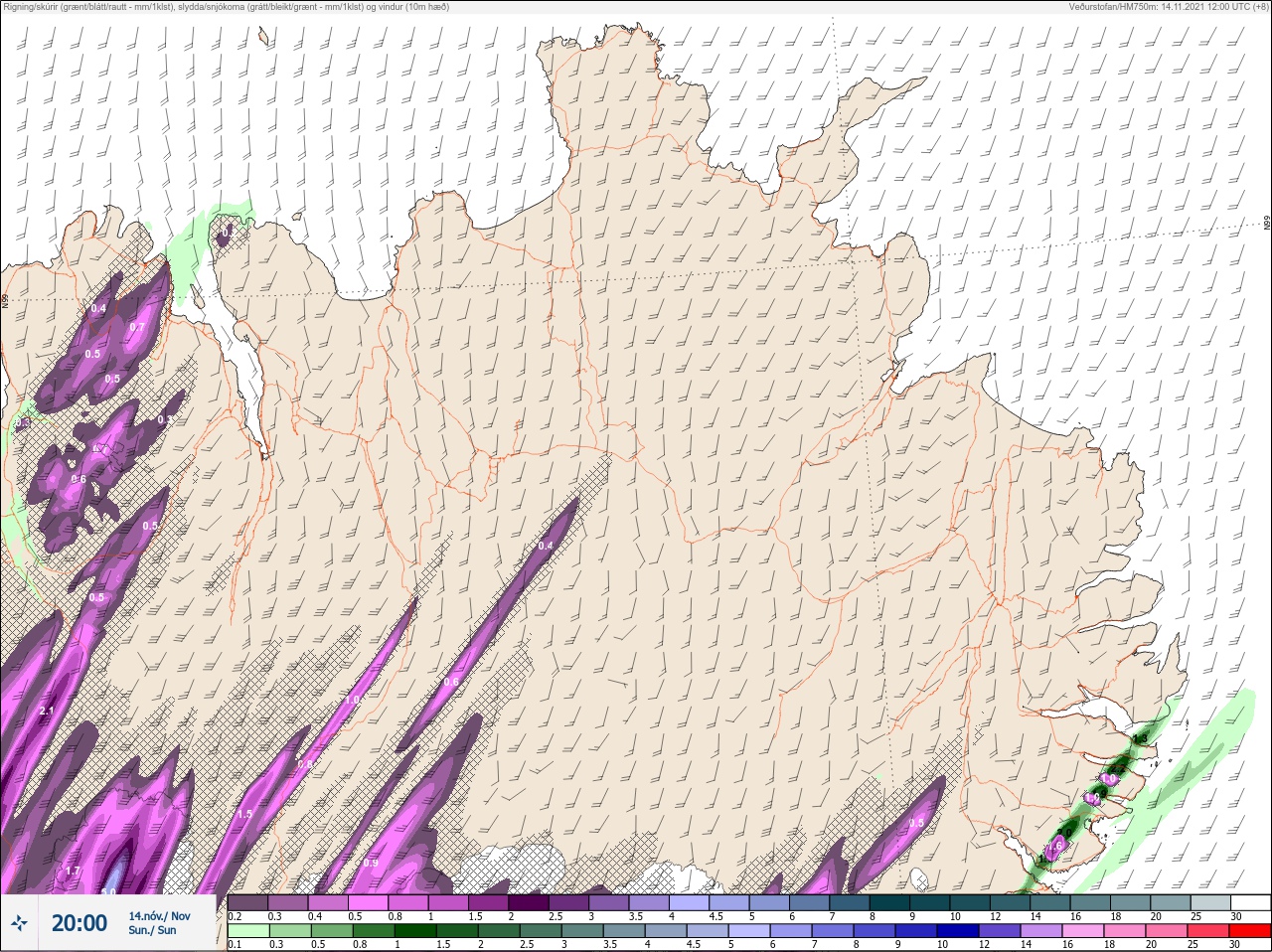Pick the lower legend dark green swatch starting at 1
The height and width of the screenshot is (952, 1272).
point(413,931)
